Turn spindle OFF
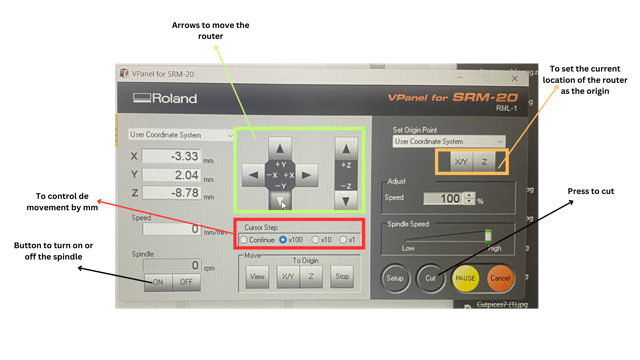 pos(186,282)
